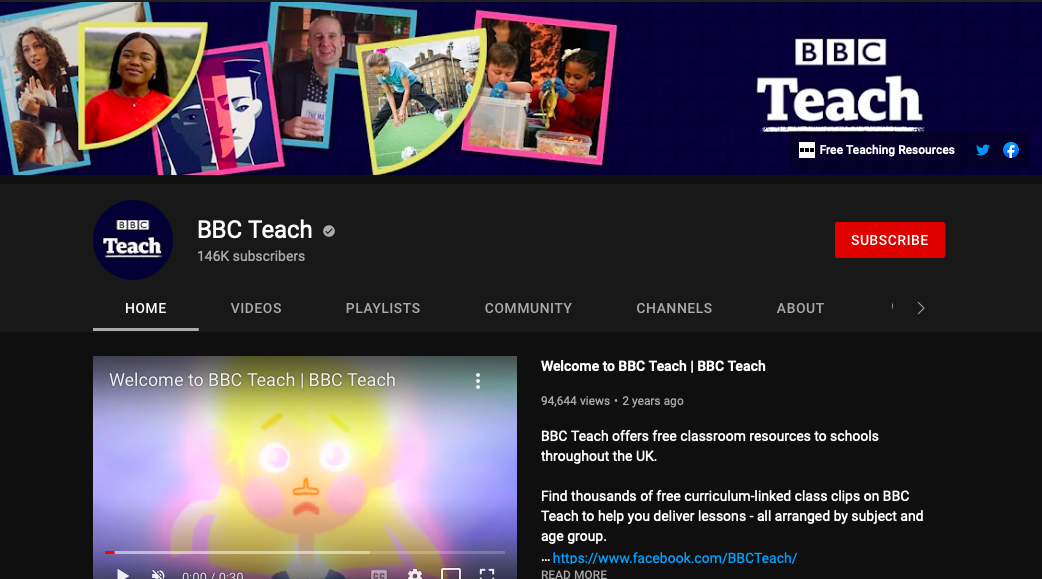This screenshot has width=1042, height=579.
Task: Click the 94,644 views text
Action: (x=575, y=401)
